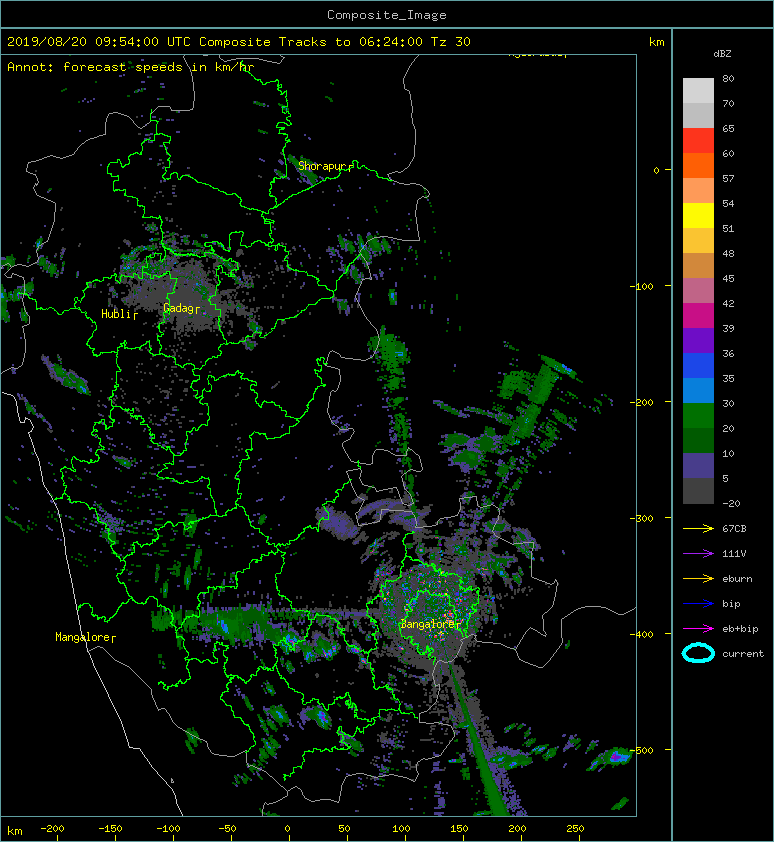Click the '67CB' legend label
The height and width of the screenshot is (842, 774).
734,529
